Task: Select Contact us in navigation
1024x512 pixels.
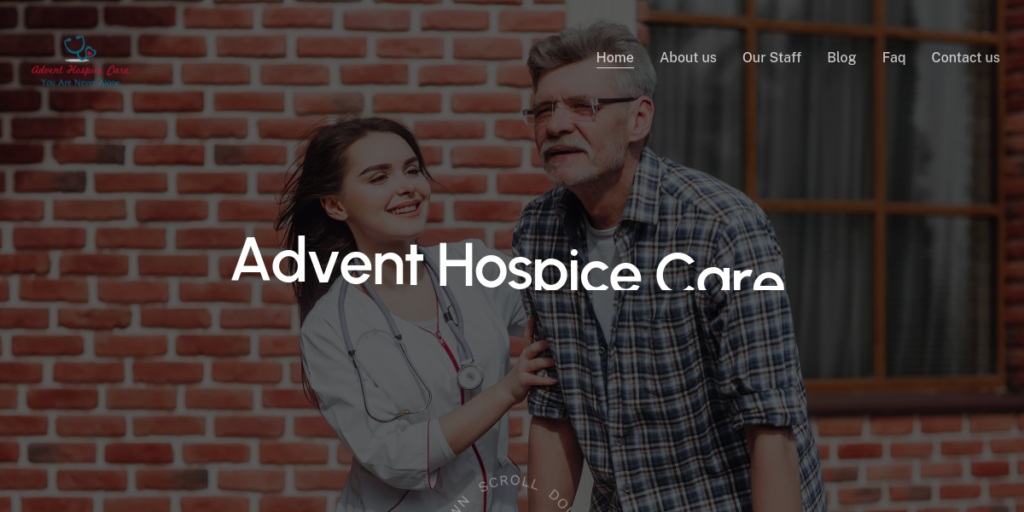Action: [965, 57]
